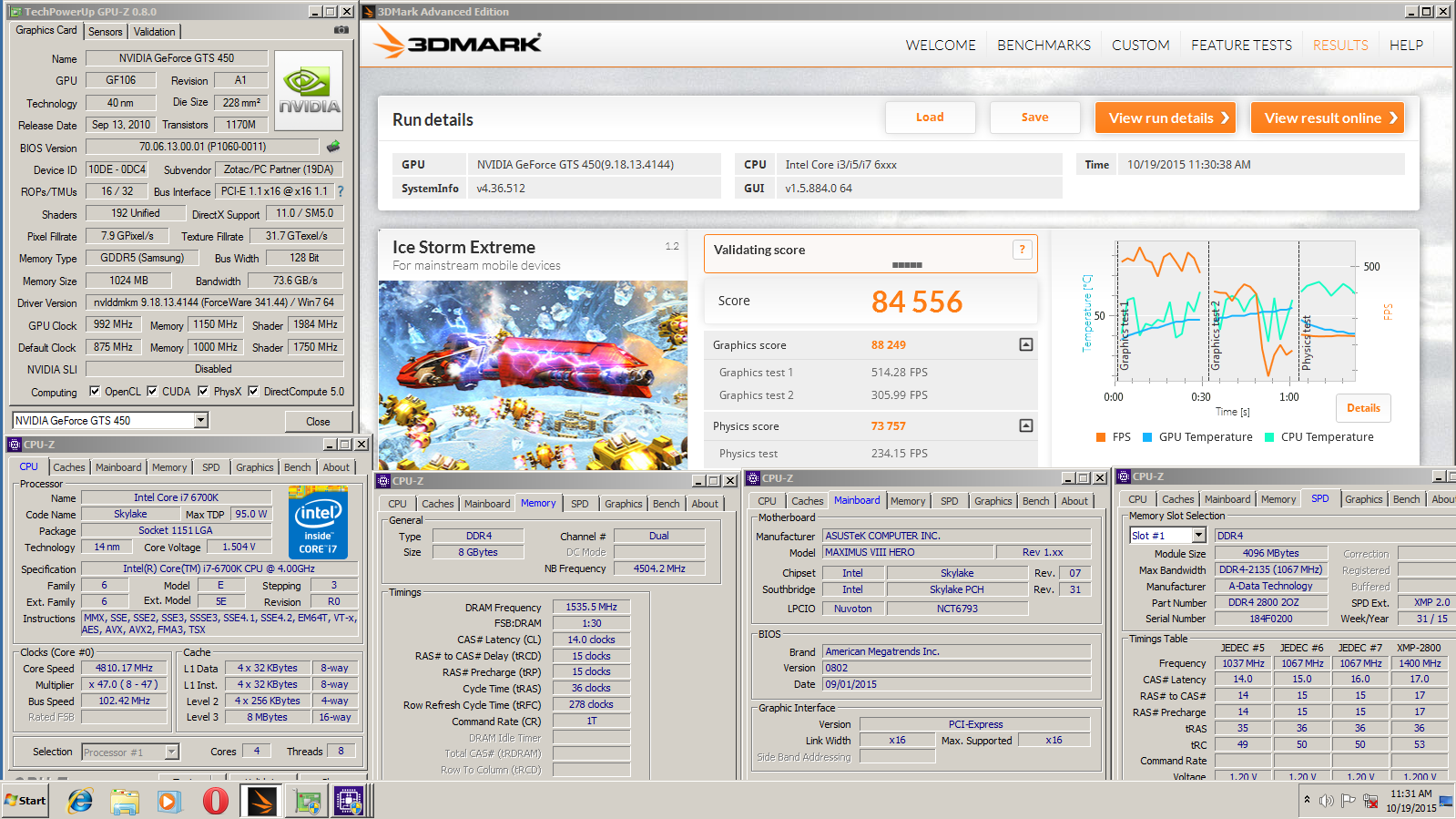Screen dimensions: 1456x819
Task: Click the Save button in Run details
Action: [x=1034, y=118]
